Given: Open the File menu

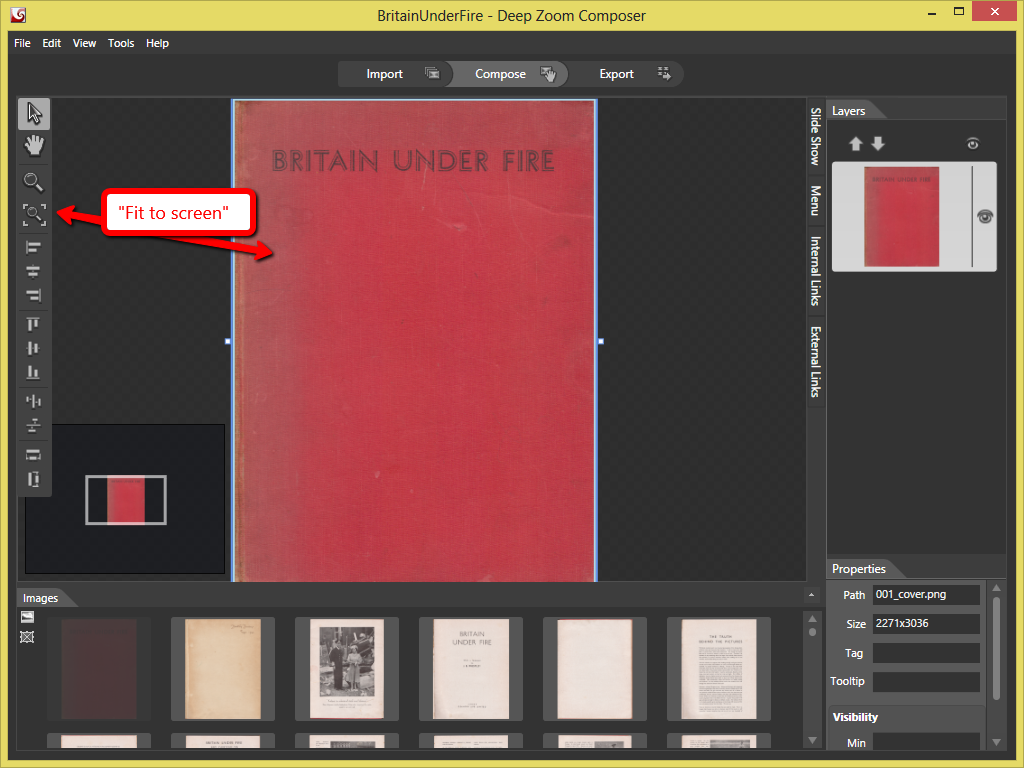Looking at the screenshot, I should (22, 43).
